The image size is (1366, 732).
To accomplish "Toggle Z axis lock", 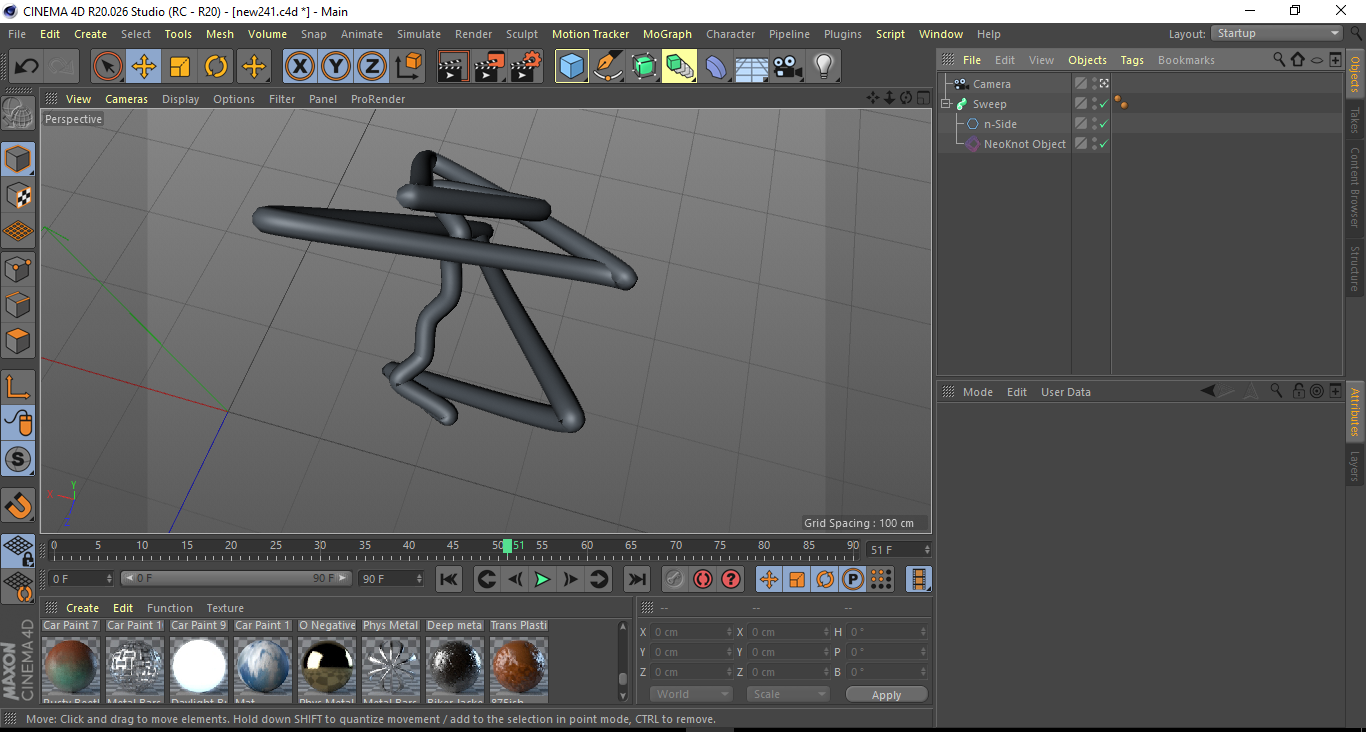I will [x=372, y=67].
